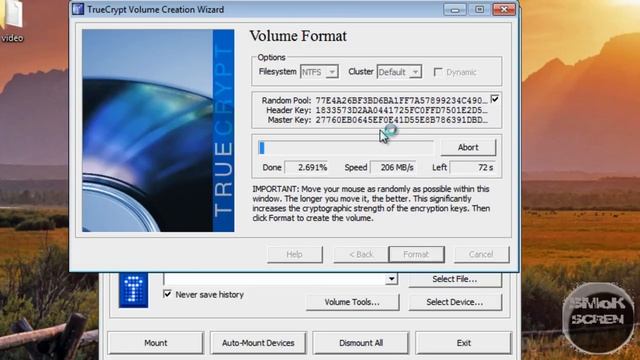The width and height of the screenshot is (640, 360).
Task: Click Dismount All button
Action: coord(361,343)
